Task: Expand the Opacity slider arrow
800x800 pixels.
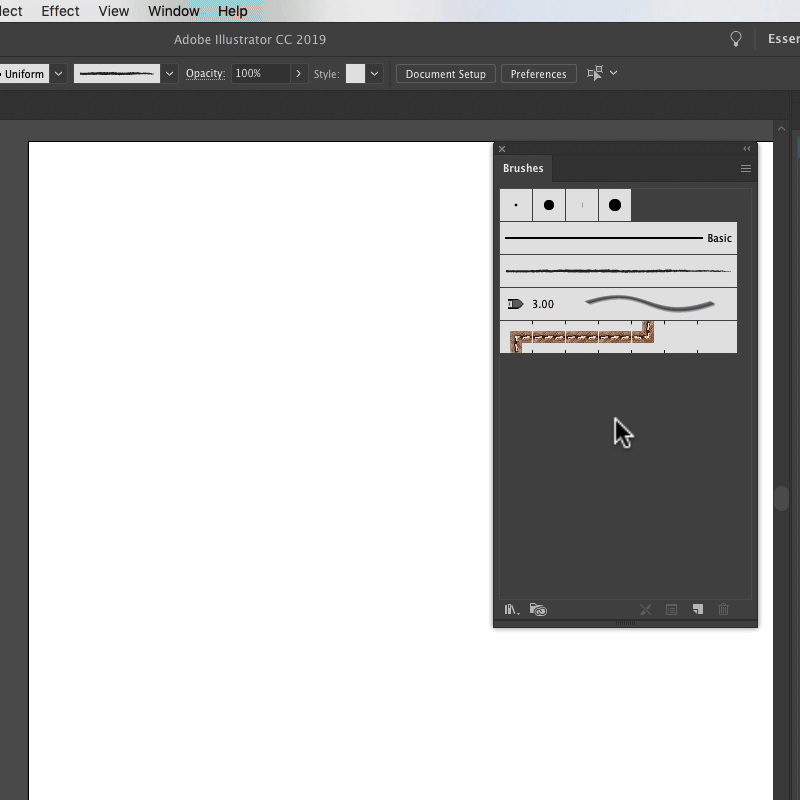Action: (x=298, y=73)
